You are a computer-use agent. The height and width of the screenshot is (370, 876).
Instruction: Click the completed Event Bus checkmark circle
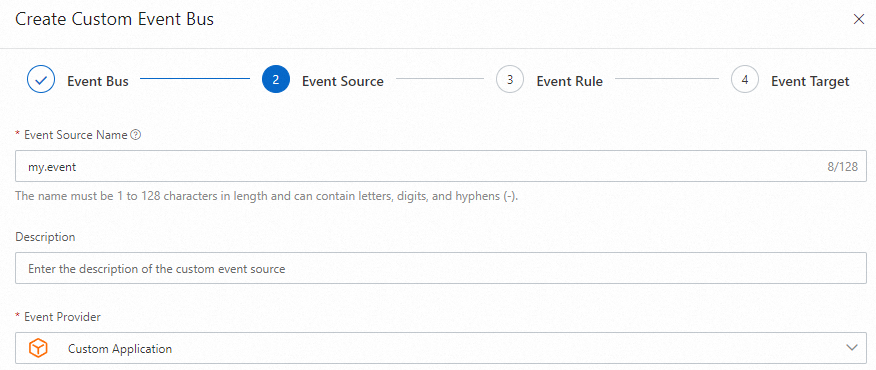click(x=41, y=80)
